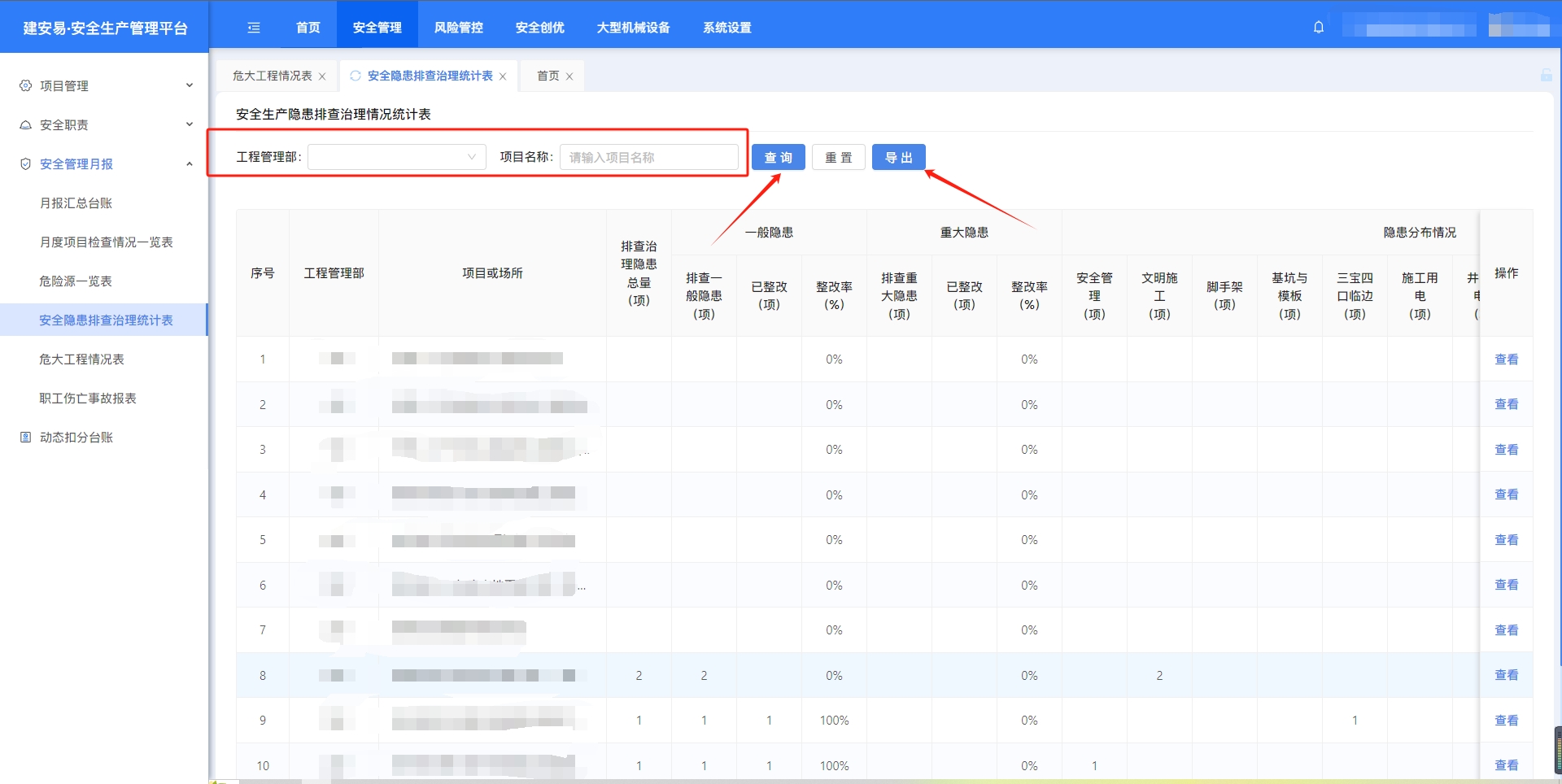Click the 动态扣分台账 sidebar icon
The width and height of the screenshot is (1562, 784).
click(x=25, y=438)
